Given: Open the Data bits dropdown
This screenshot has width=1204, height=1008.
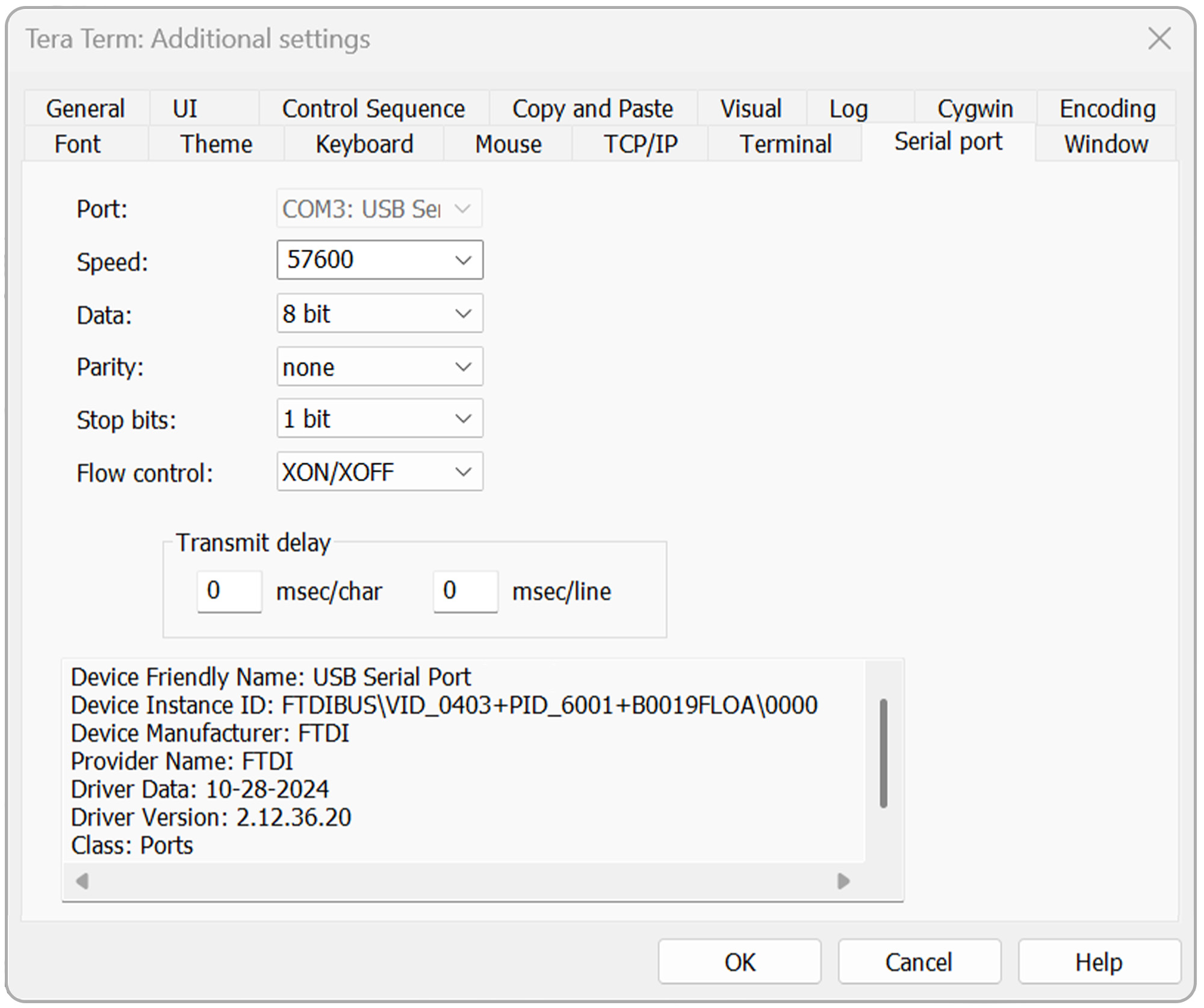Looking at the screenshot, I should click(x=380, y=313).
